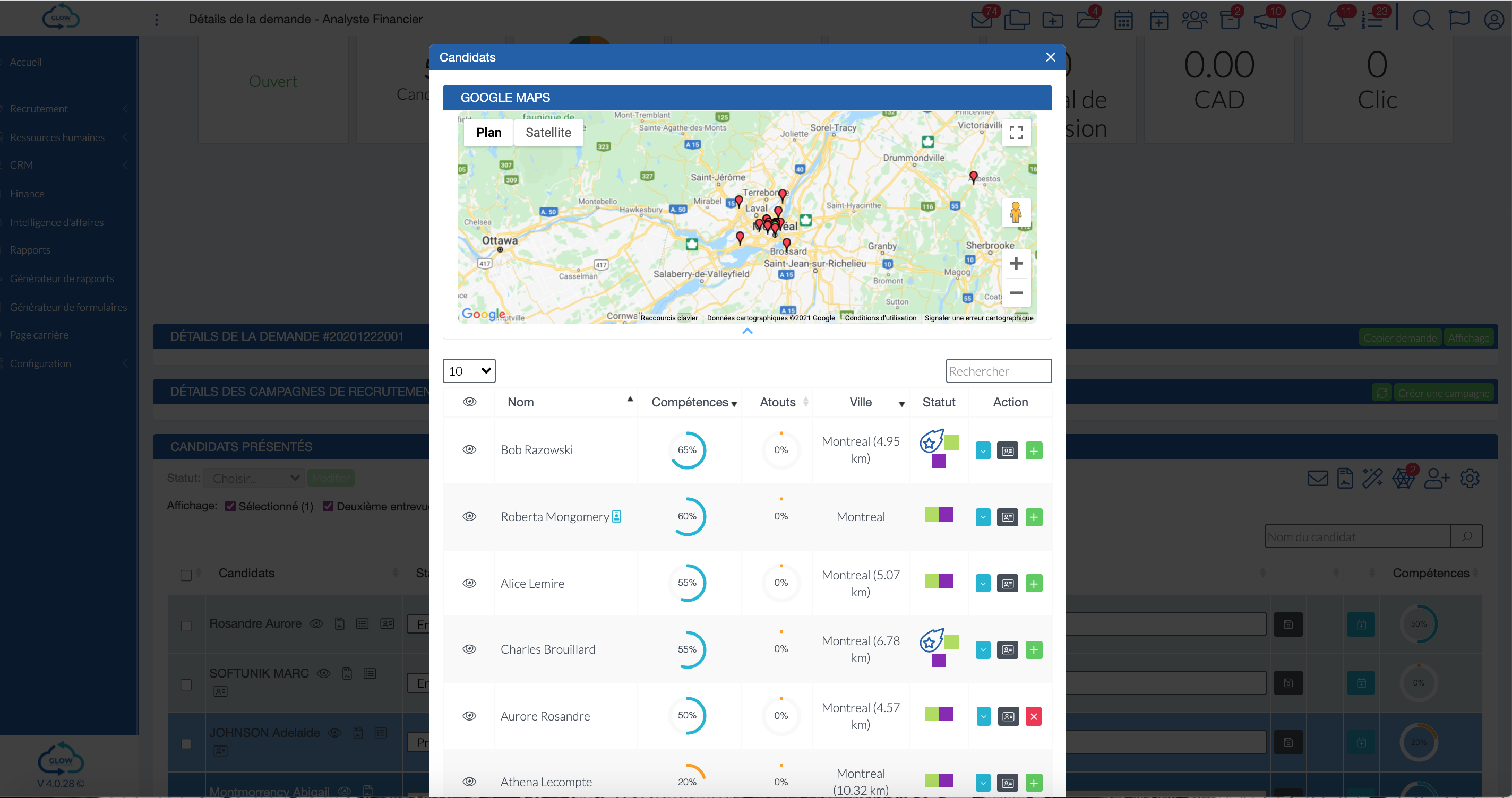Toggle visibility eye for Roberta Mongomery

(x=469, y=516)
